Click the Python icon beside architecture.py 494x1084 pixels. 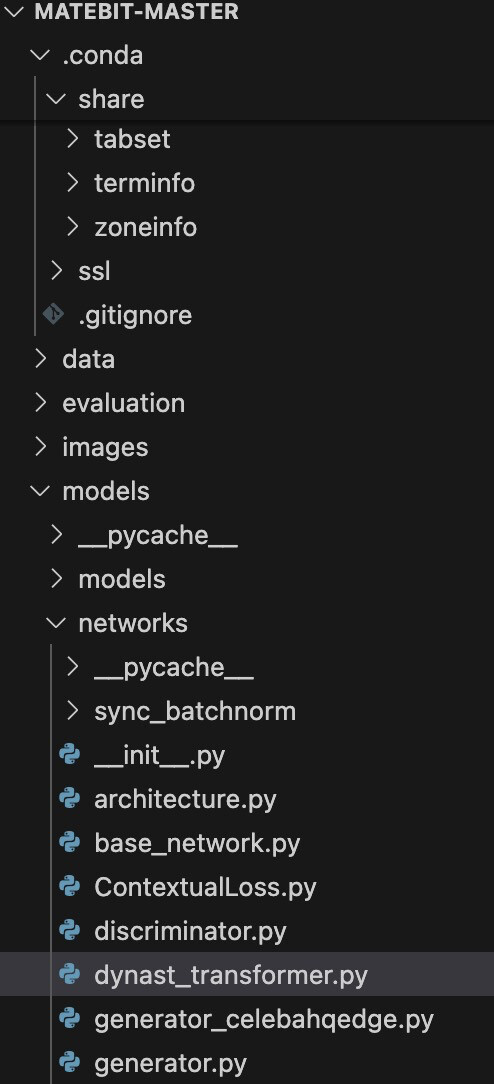[70, 799]
